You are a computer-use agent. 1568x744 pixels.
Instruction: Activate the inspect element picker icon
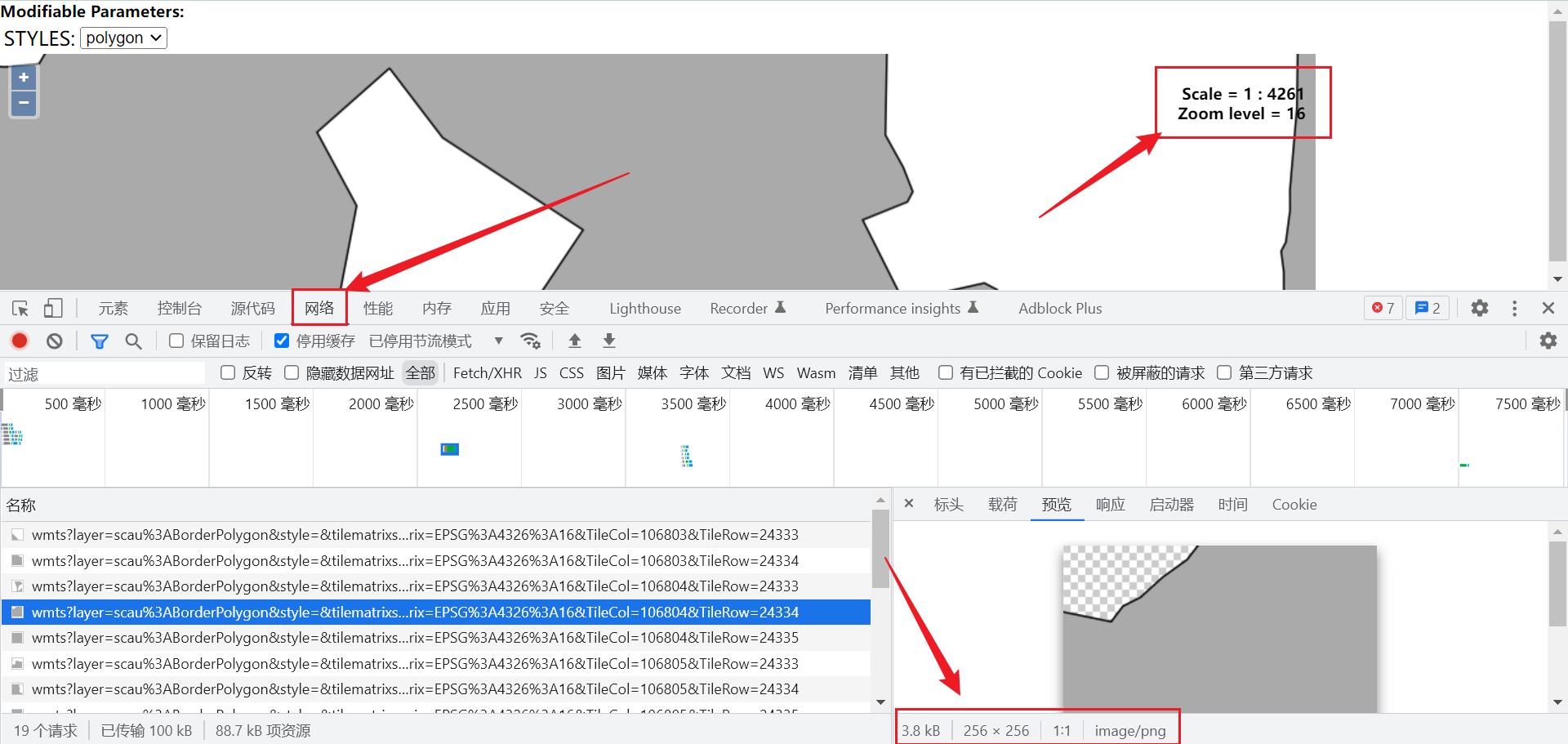pyautogui.click(x=20, y=308)
